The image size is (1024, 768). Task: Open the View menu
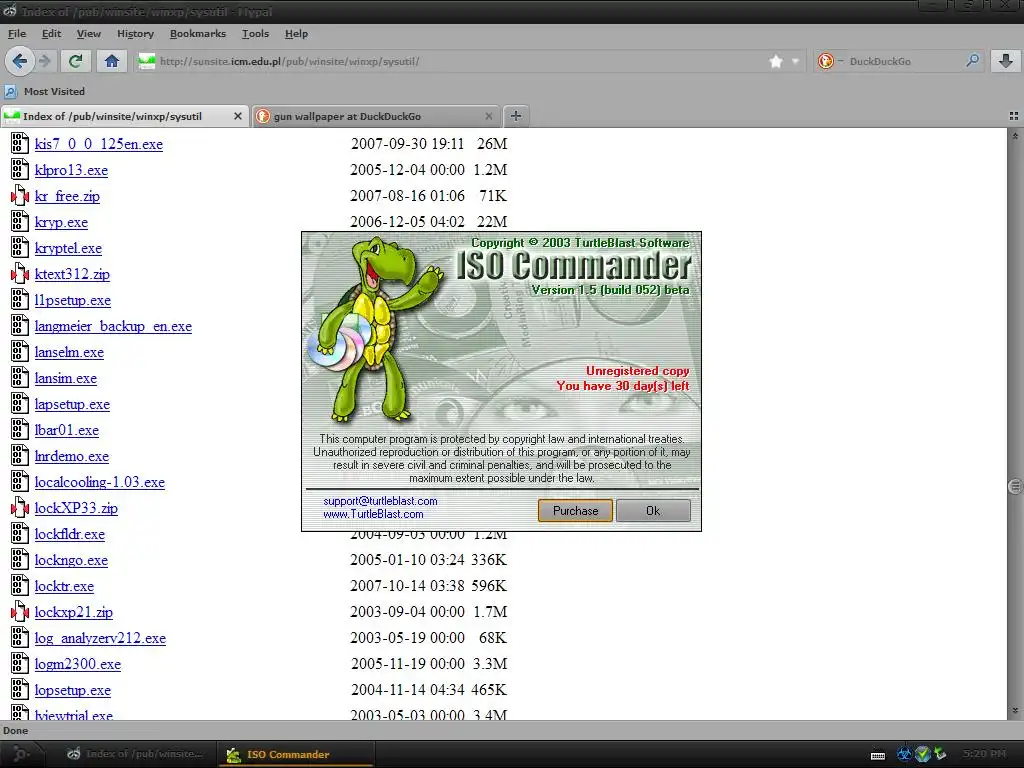coord(89,33)
